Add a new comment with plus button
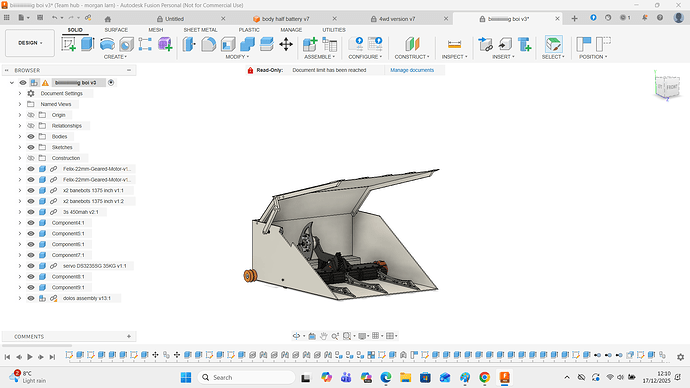Image resolution: width=690 pixels, height=388 pixels. [129, 337]
